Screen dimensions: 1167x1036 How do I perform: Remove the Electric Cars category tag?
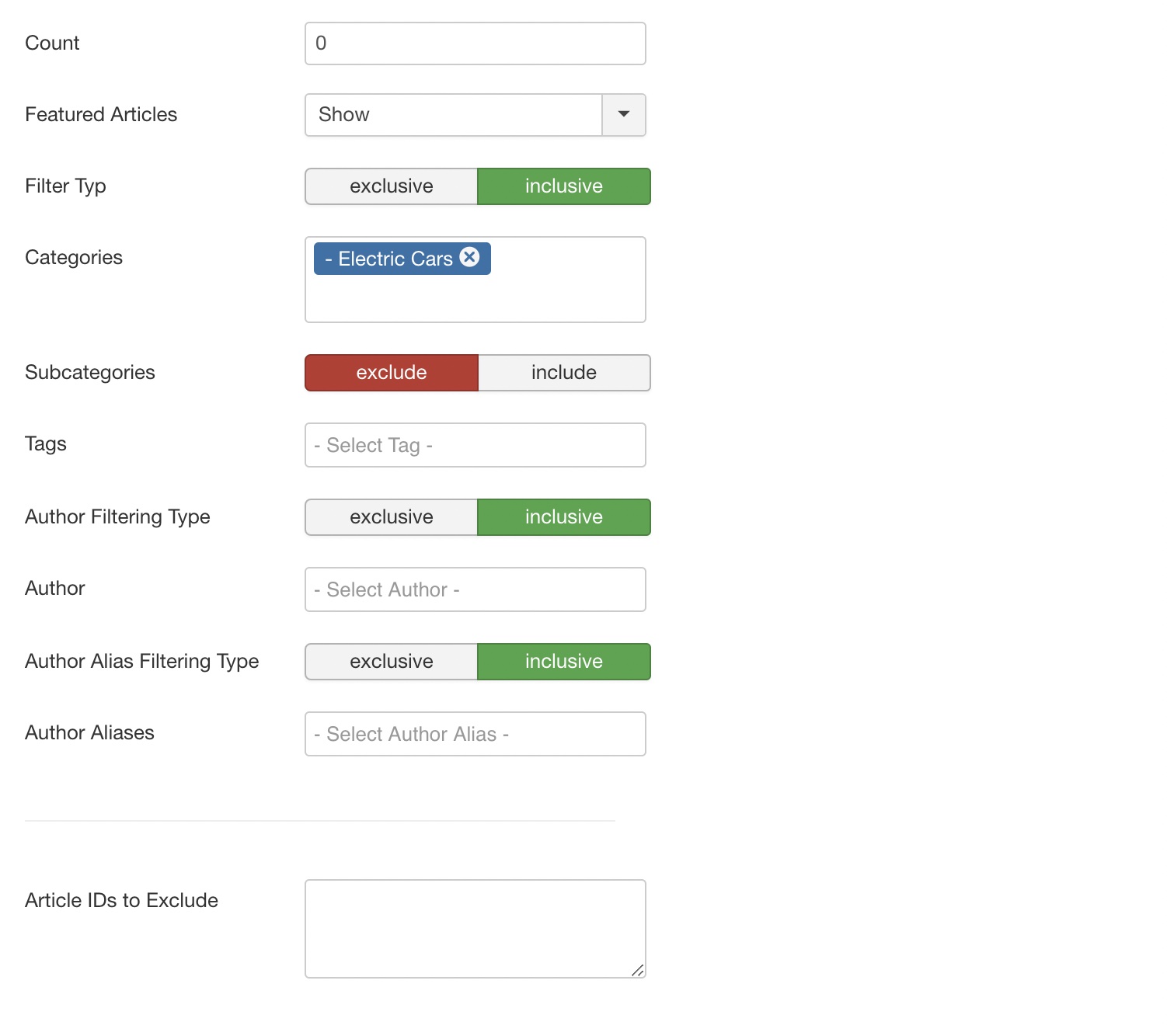(x=469, y=257)
